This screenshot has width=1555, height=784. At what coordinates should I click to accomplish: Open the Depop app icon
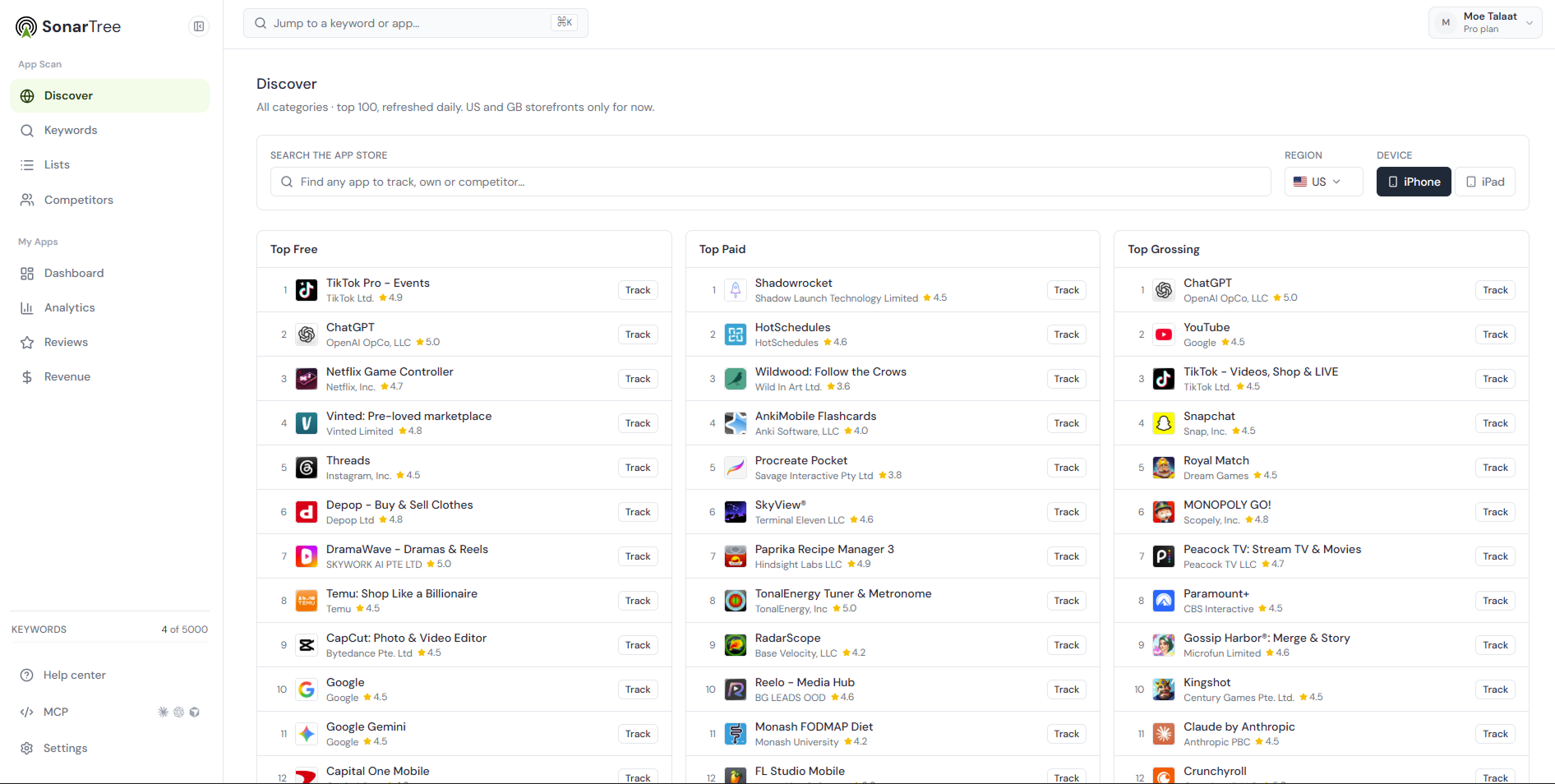tap(307, 511)
